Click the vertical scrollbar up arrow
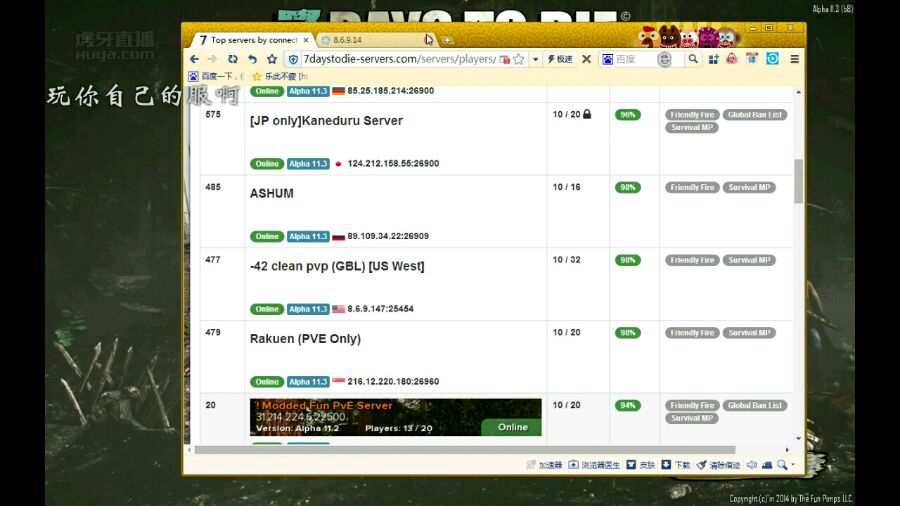The image size is (900, 506). [798, 92]
